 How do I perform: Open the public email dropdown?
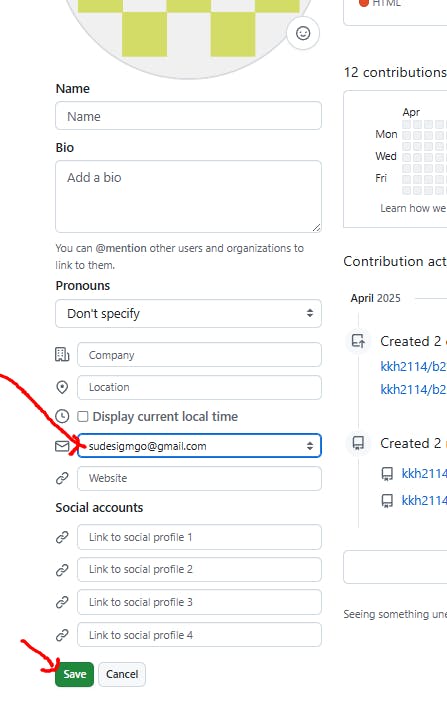(199, 446)
